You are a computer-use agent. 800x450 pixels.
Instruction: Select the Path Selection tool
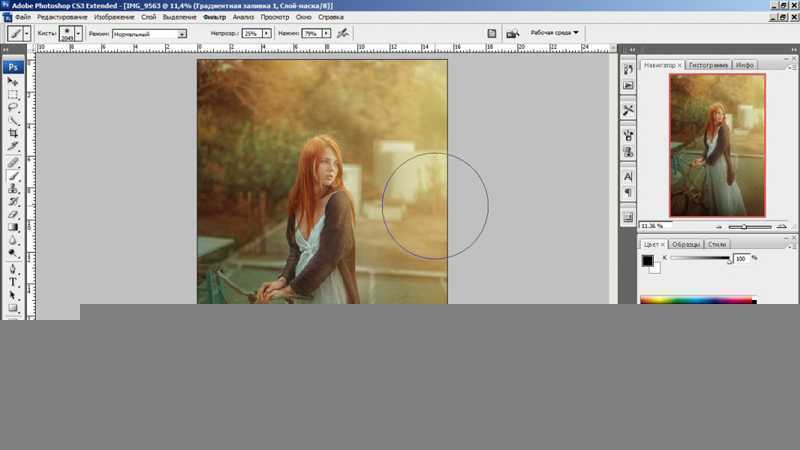click(x=13, y=295)
